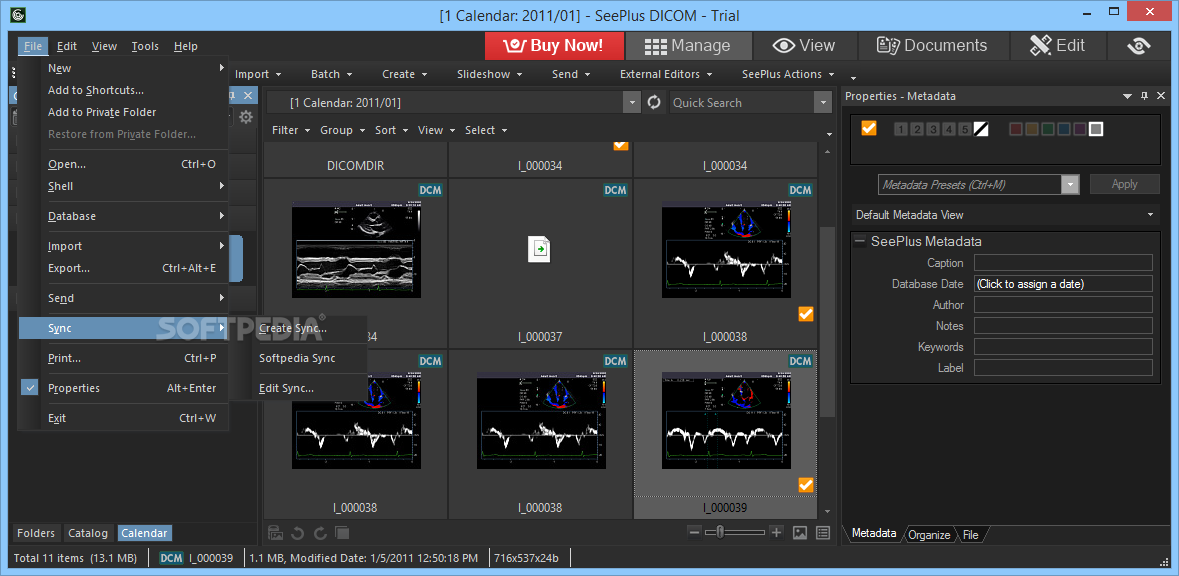The image size is (1179, 576).
Task: Choose Print in File menu
Action: click(x=132, y=358)
